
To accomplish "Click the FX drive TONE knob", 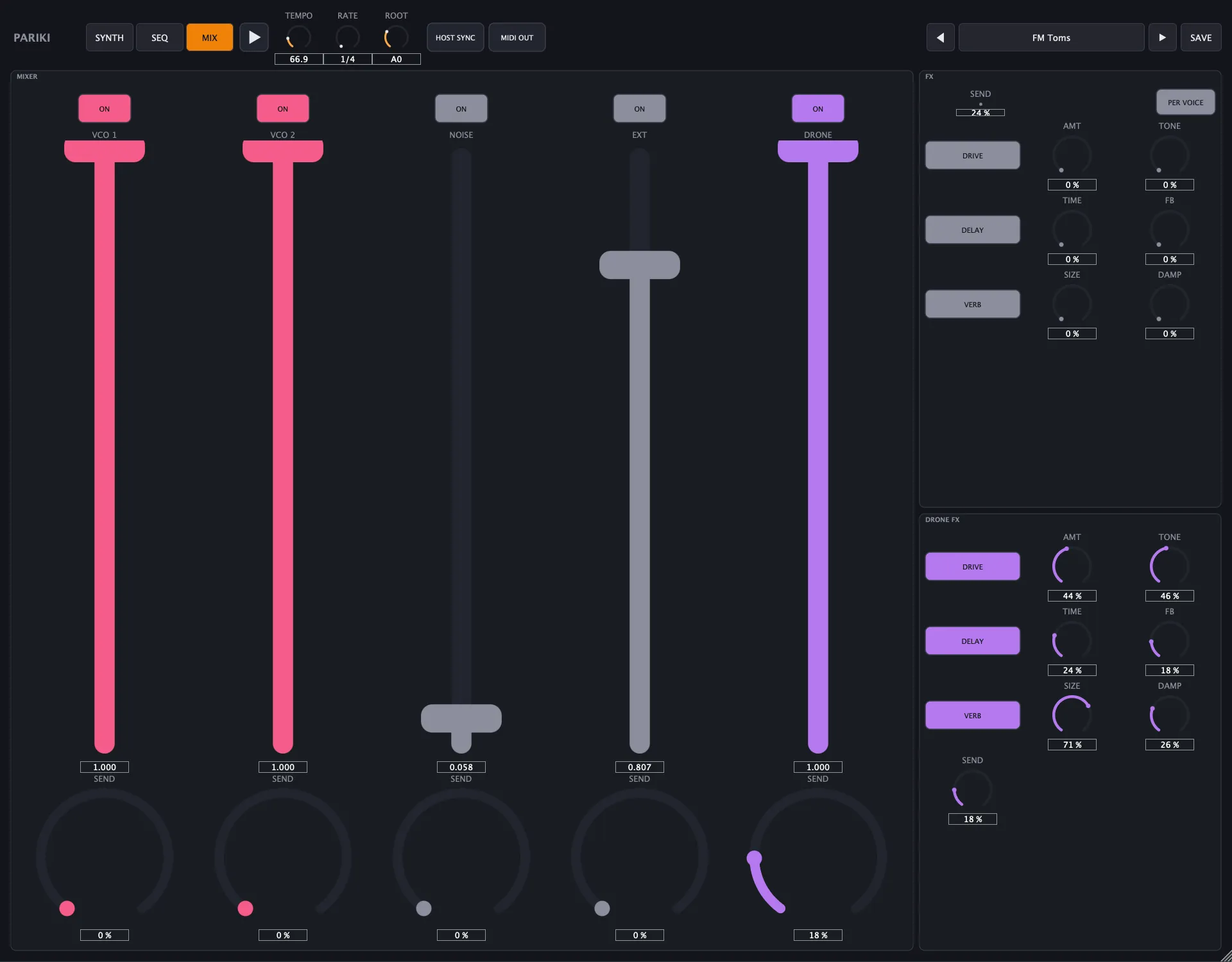I will pos(1169,155).
